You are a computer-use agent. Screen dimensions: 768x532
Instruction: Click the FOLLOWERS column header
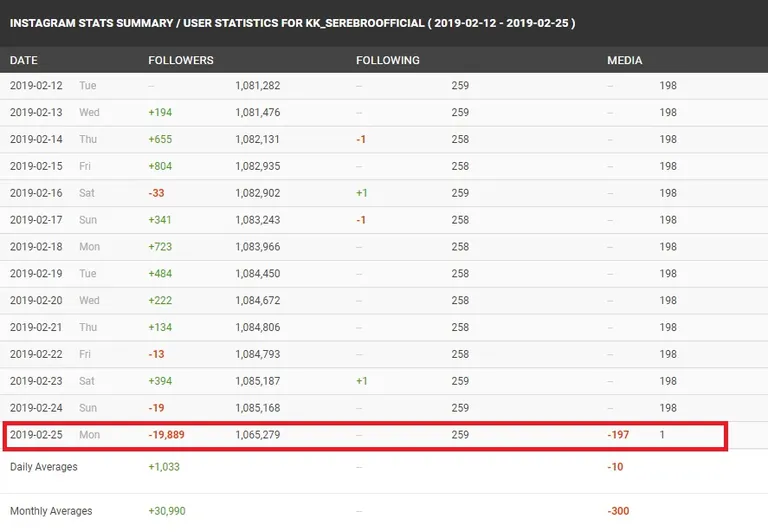[x=181, y=60]
